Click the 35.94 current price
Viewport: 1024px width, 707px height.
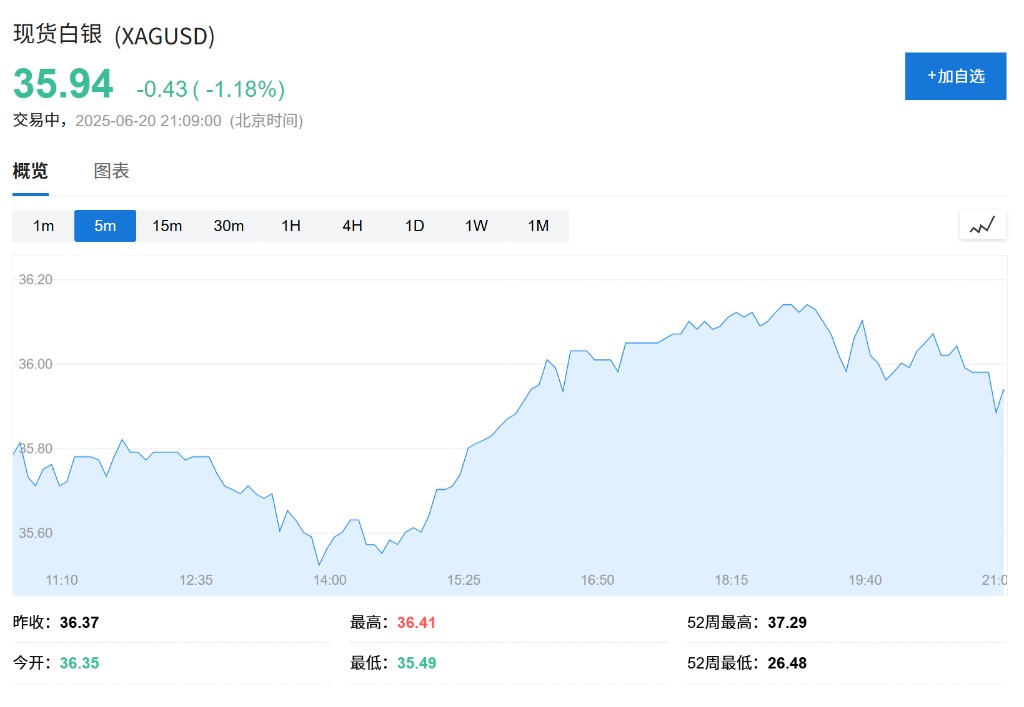(x=63, y=84)
